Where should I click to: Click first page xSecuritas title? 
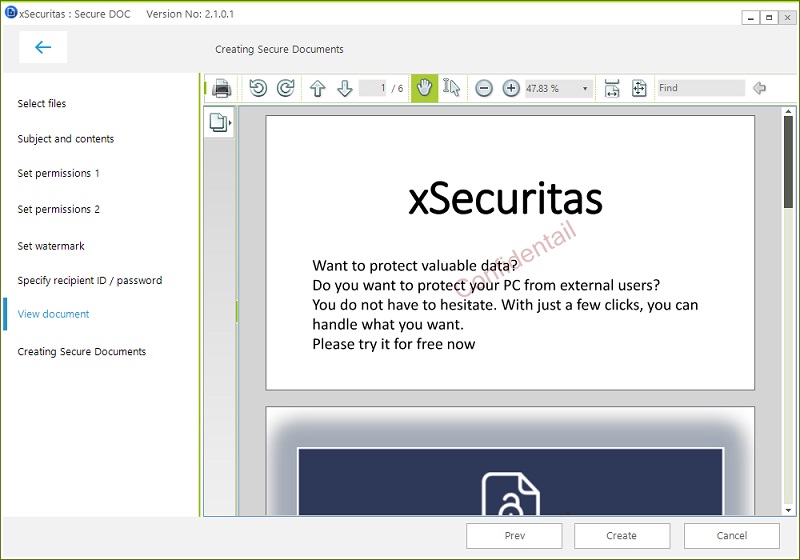tap(505, 199)
